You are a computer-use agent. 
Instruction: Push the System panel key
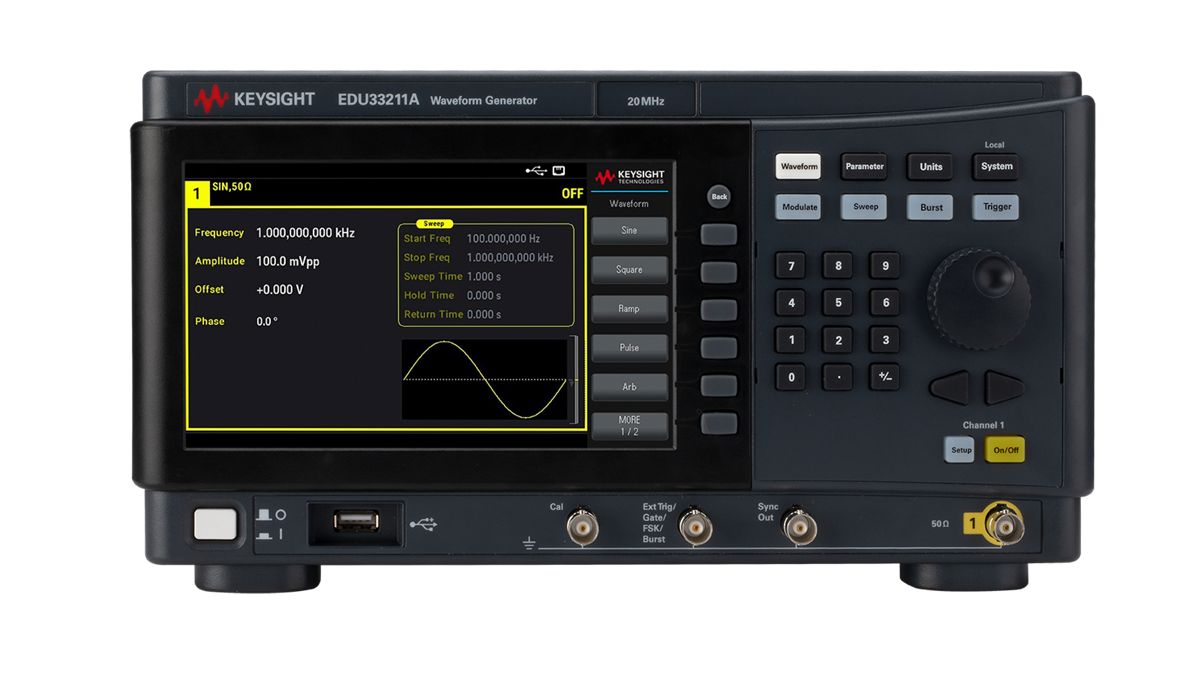pyautogui.click(x=996, y=166)
